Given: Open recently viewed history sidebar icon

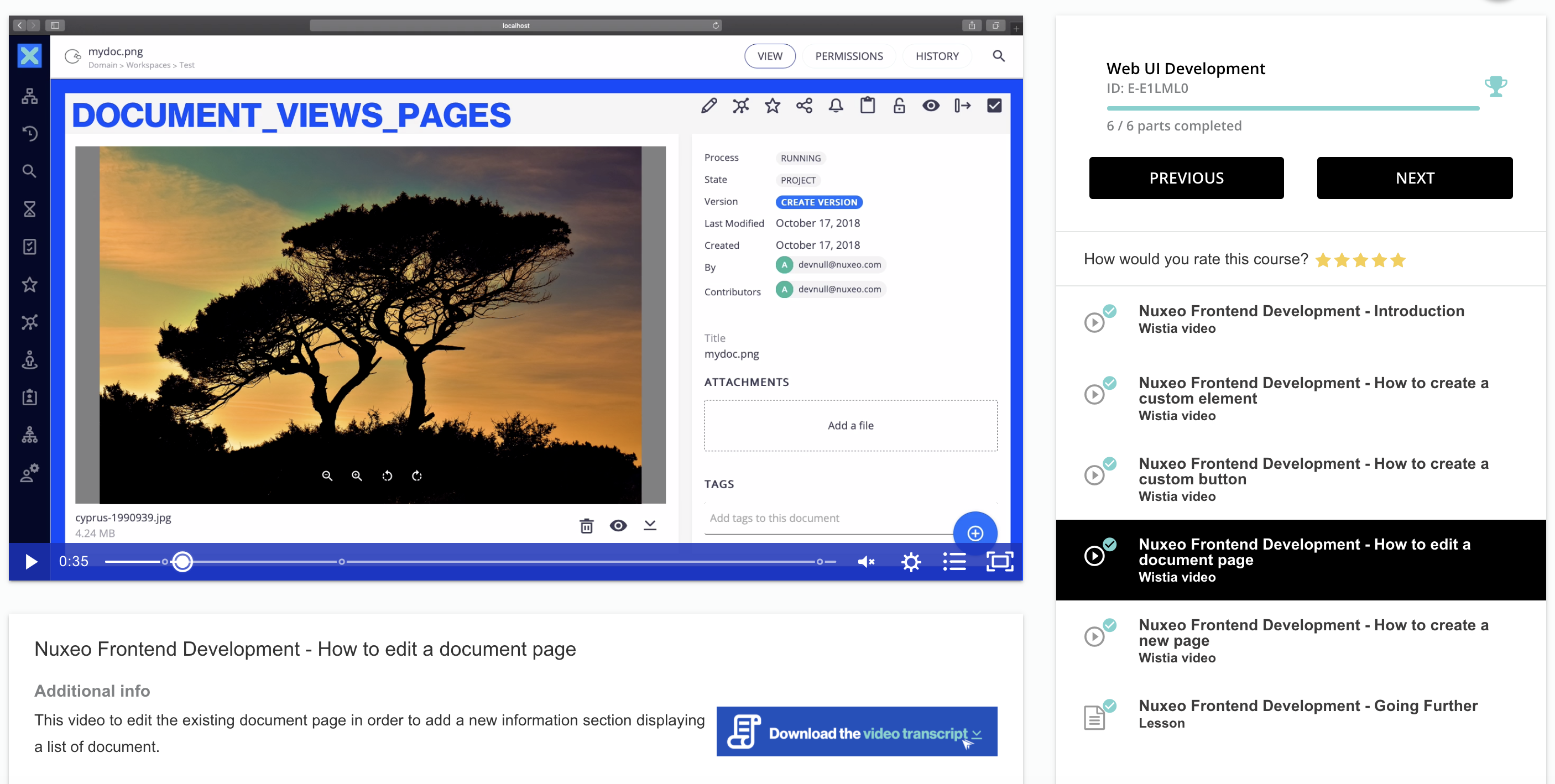Looking at the screenshot, I should pyautogui.click(x=29, y=133).
